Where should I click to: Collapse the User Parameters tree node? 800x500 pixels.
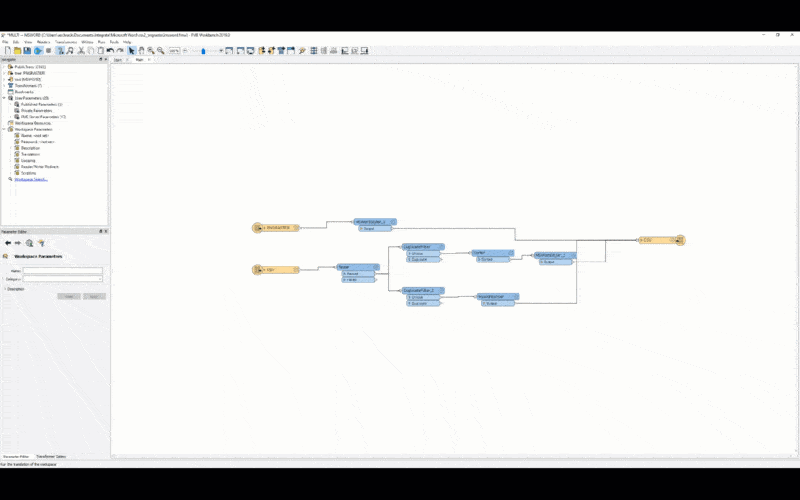(x=4, y=98)
